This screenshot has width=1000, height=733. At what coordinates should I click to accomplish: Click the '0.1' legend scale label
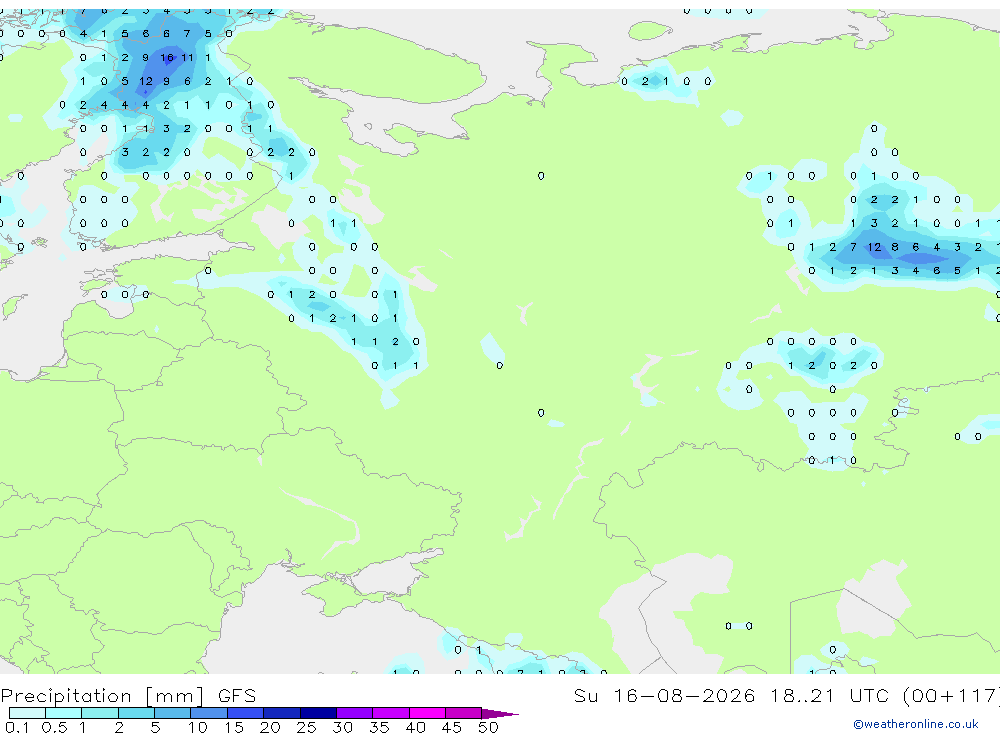17,727
